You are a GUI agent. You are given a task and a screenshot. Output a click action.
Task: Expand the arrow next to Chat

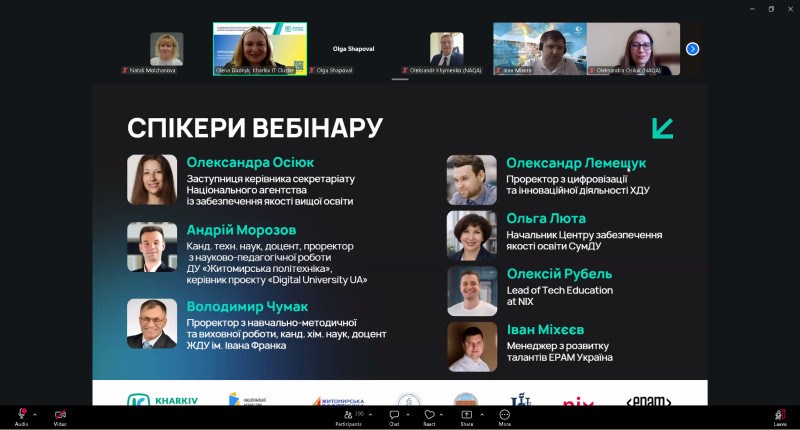408,414
